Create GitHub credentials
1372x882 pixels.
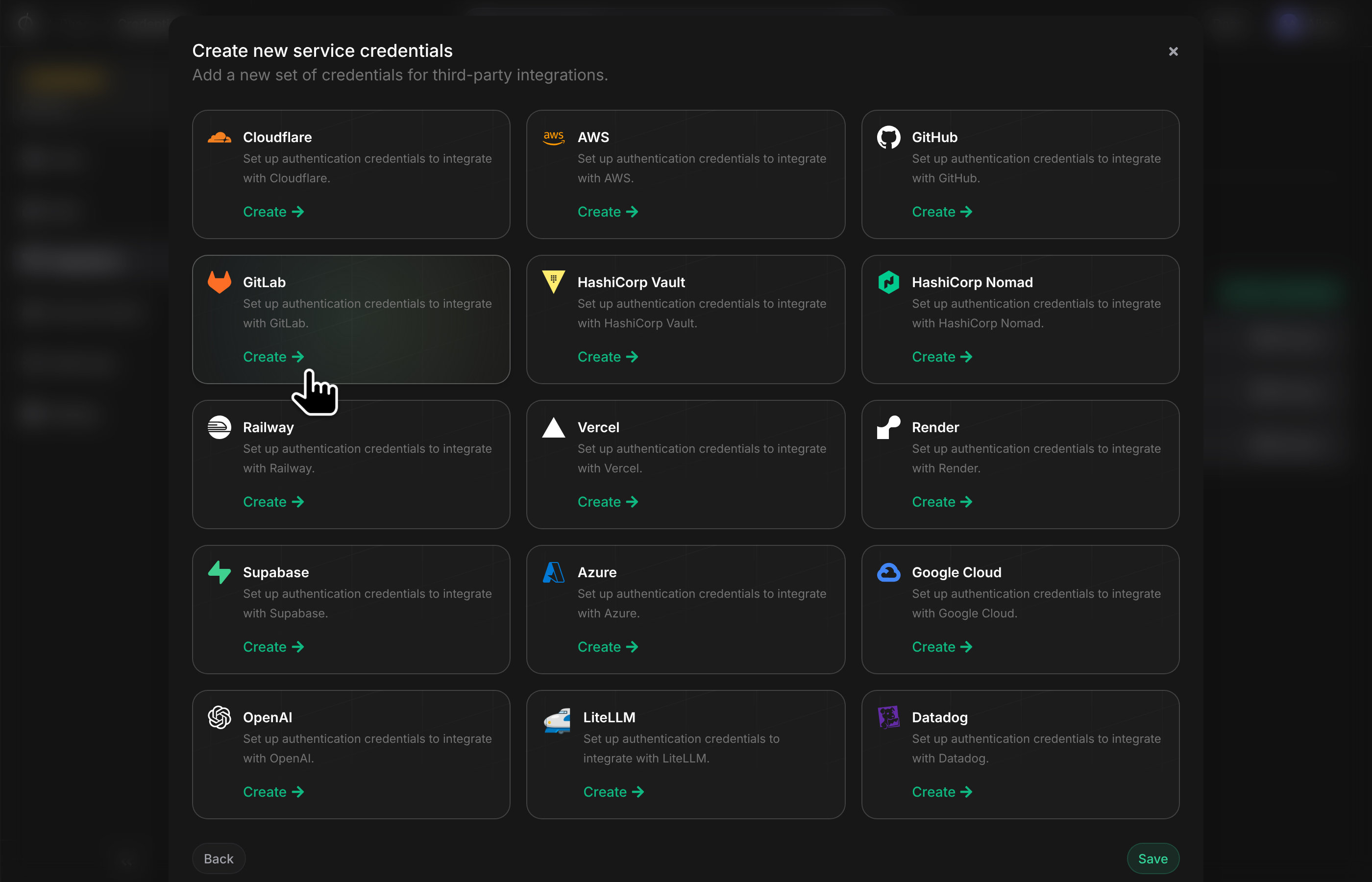pos(942,212)
